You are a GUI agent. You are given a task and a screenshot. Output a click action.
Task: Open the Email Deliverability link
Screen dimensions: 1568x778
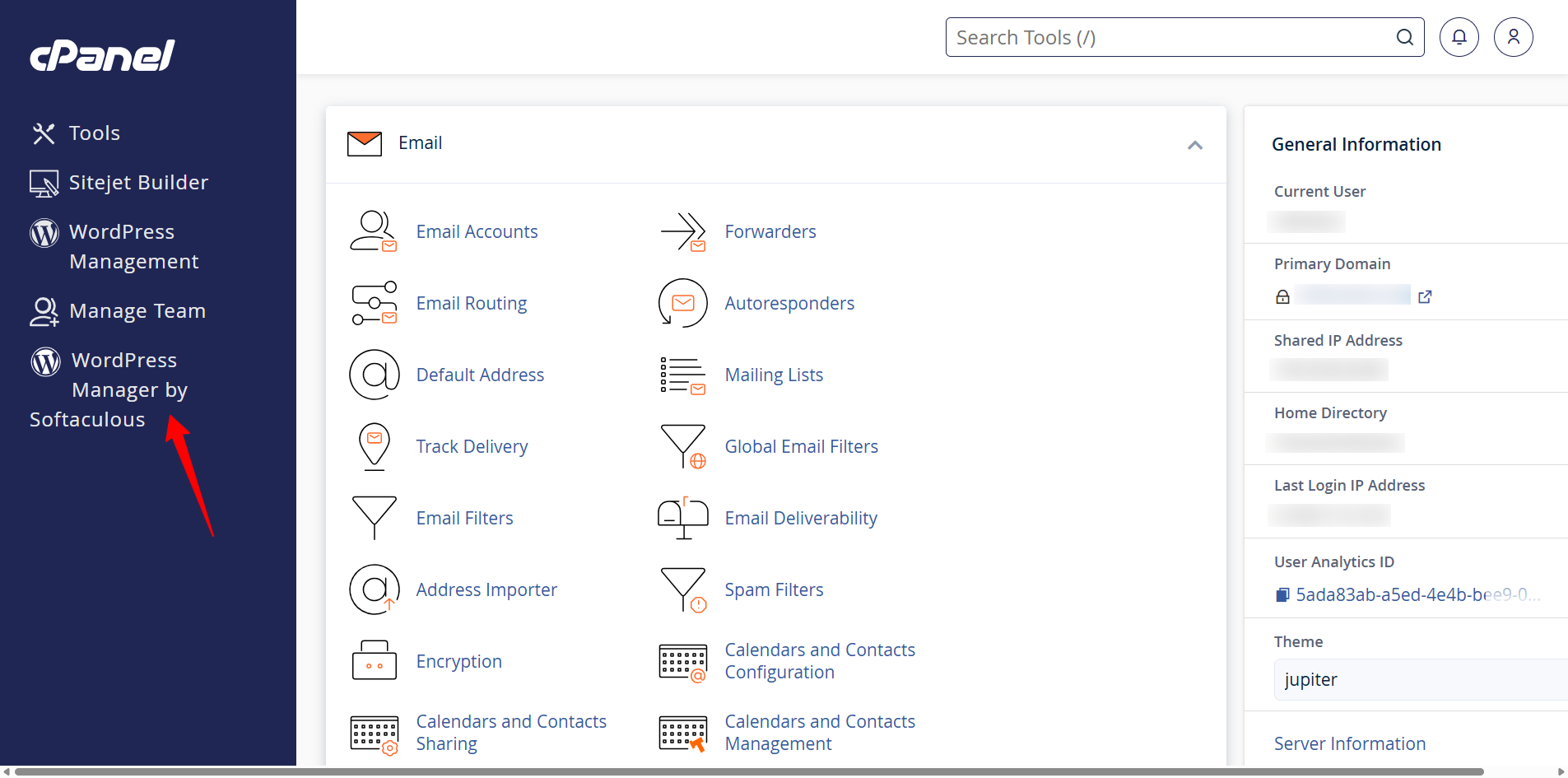point(801,518)
